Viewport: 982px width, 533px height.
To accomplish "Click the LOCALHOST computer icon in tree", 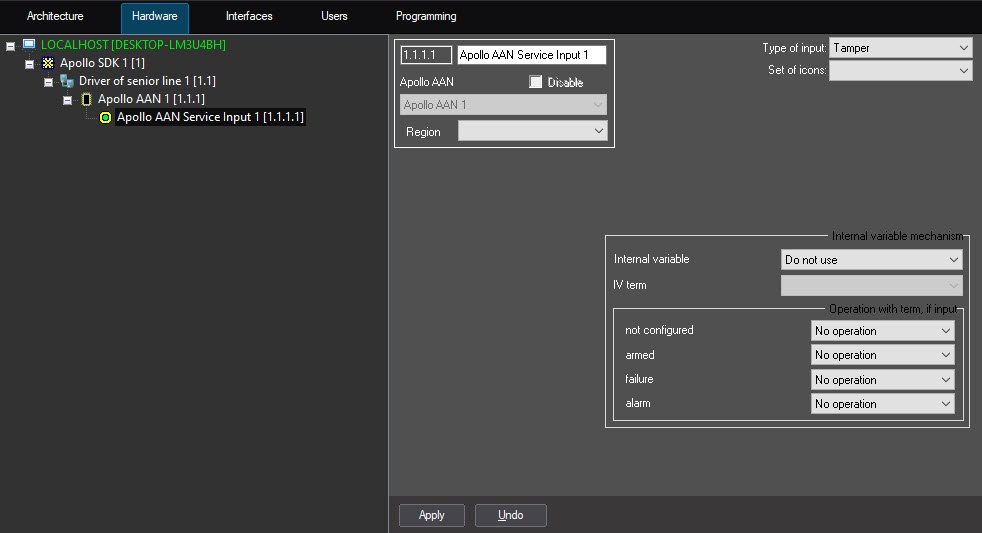I will click(28, 45).
